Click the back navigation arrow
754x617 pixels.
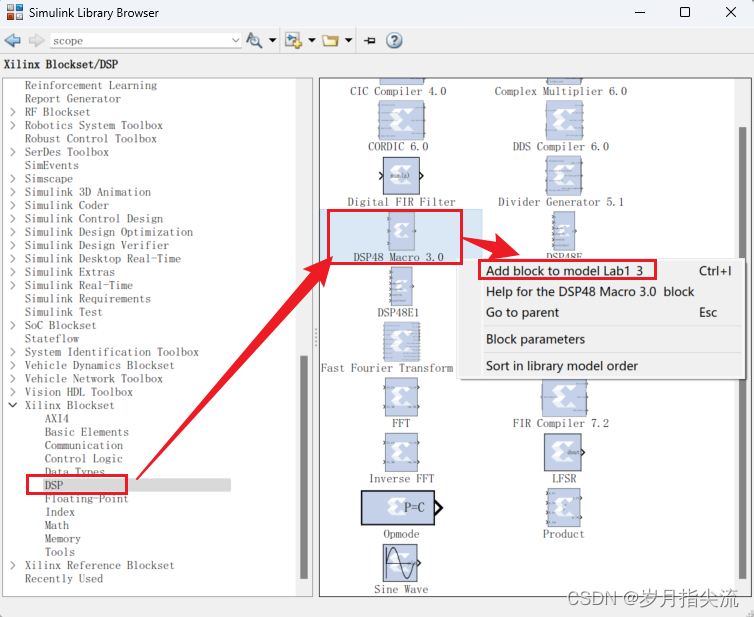tap(13, 40)
